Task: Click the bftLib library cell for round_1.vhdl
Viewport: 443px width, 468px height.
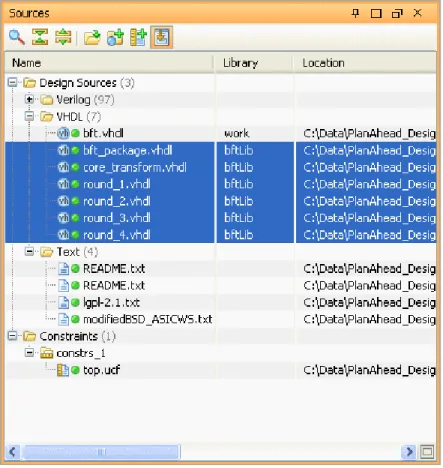Action: [239, 184]
